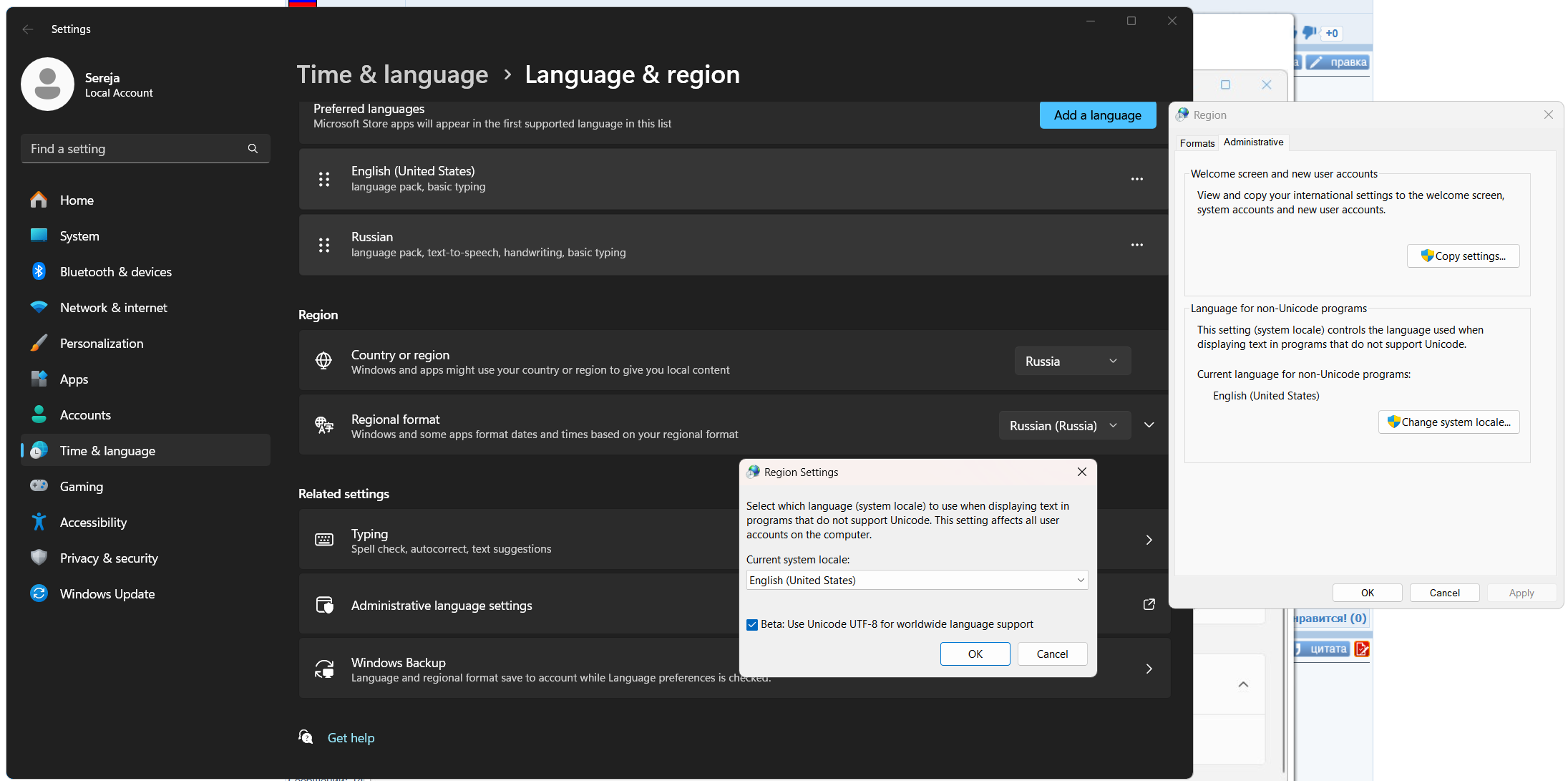Viewport: 1568px width, 781px height.
Task: Open Network & internet settings
Action: 145,308
